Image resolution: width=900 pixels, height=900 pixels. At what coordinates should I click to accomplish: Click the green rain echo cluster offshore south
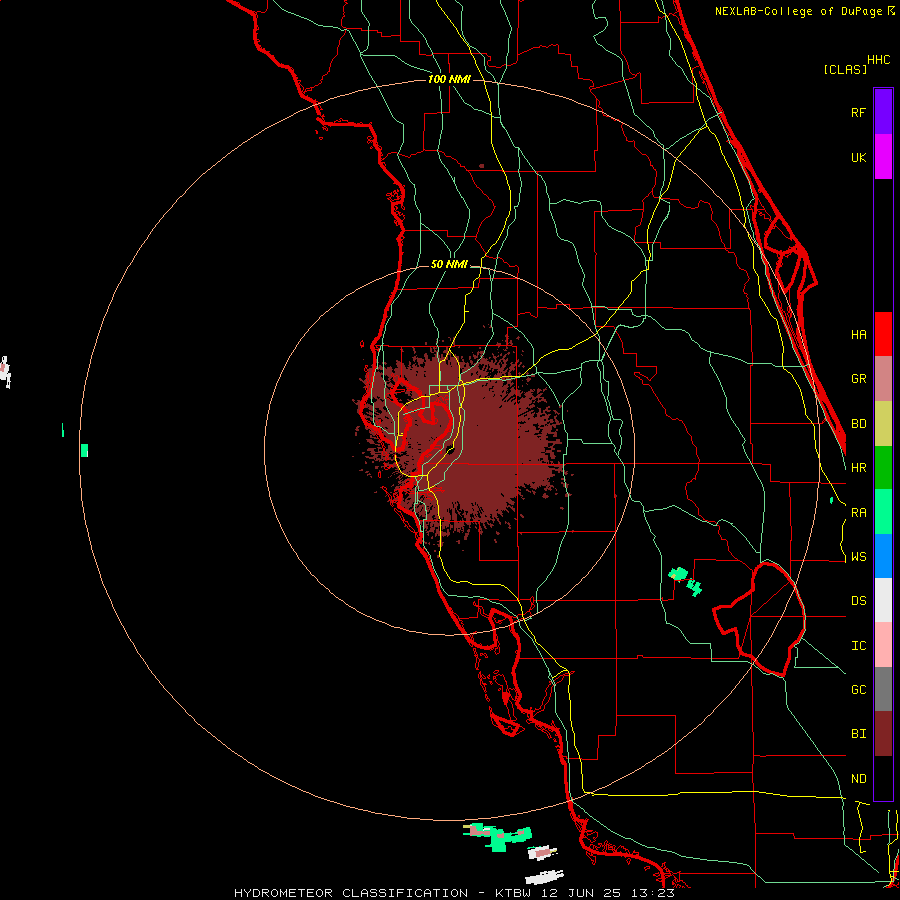point(498,836)
